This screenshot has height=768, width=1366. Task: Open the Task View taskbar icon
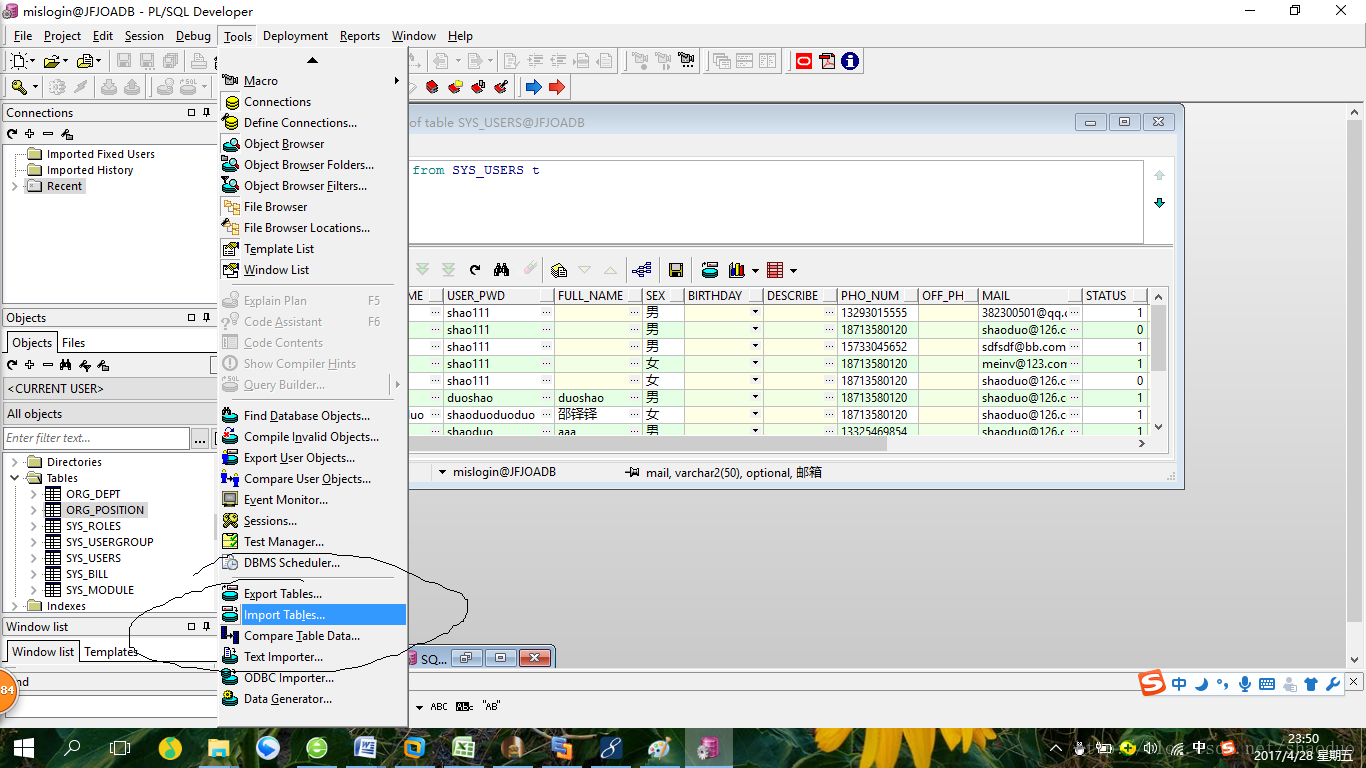click(x=120, y=747)
